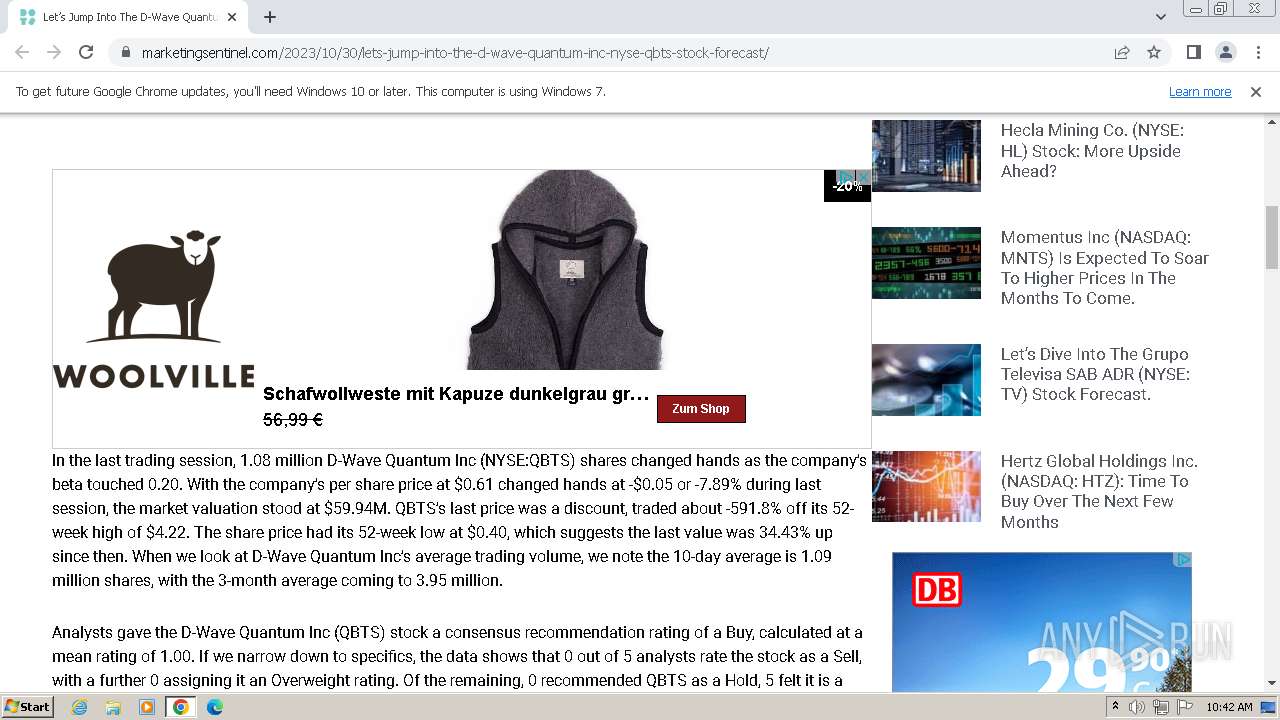1280x720 pixels.
Task: Click the strikethrough price 56,99 €
Action: (x=293, y=420)
